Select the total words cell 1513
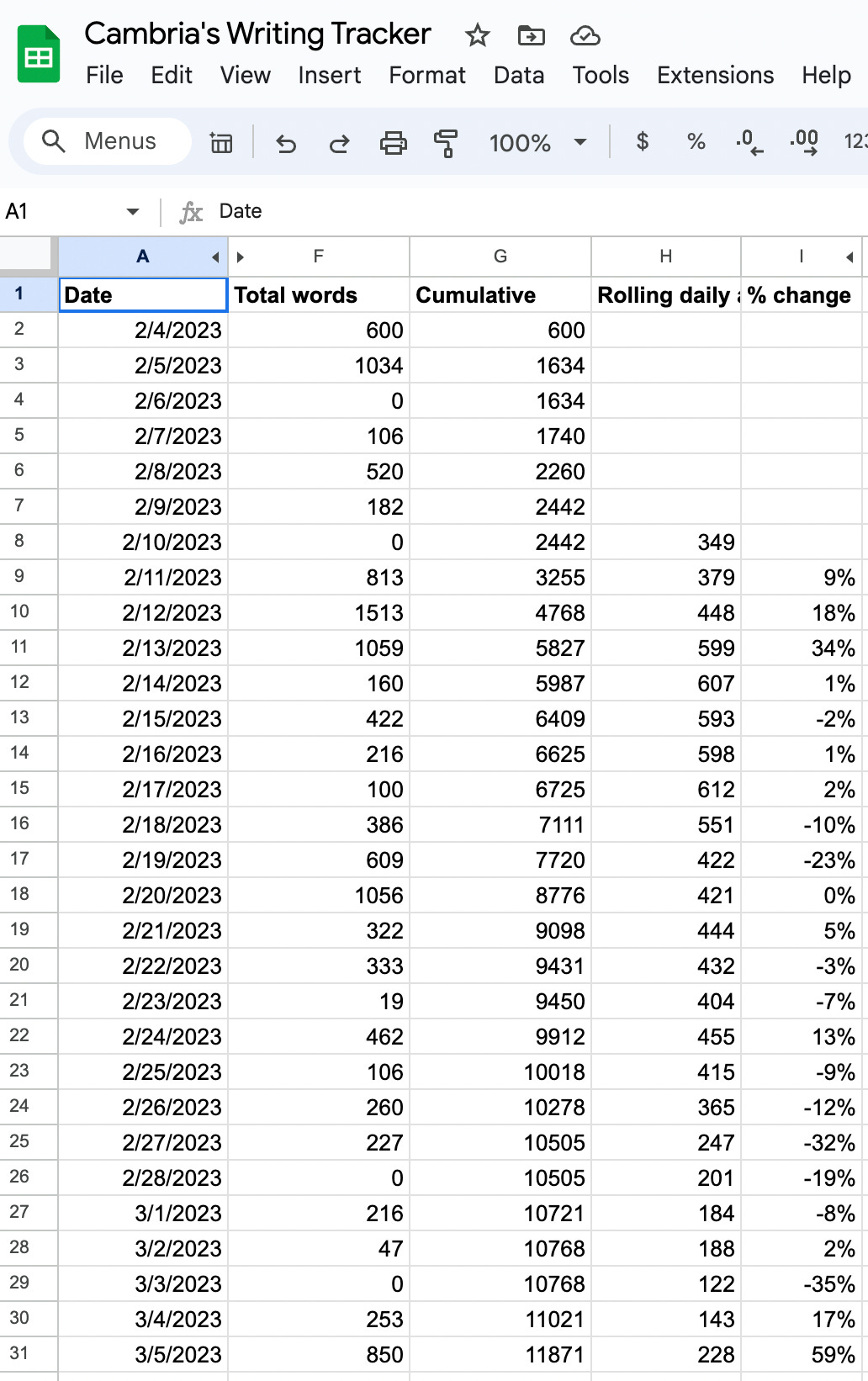This screenshot has height=1381, width=868. 319,613
